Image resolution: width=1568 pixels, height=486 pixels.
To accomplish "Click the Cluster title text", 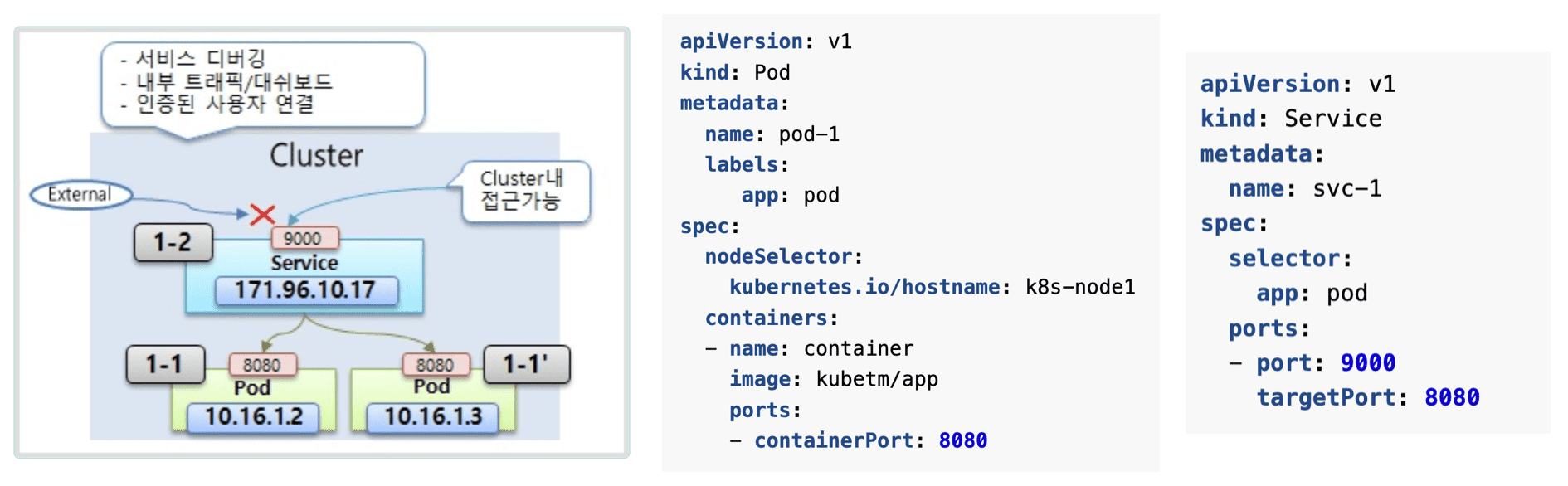I will 316,156.
